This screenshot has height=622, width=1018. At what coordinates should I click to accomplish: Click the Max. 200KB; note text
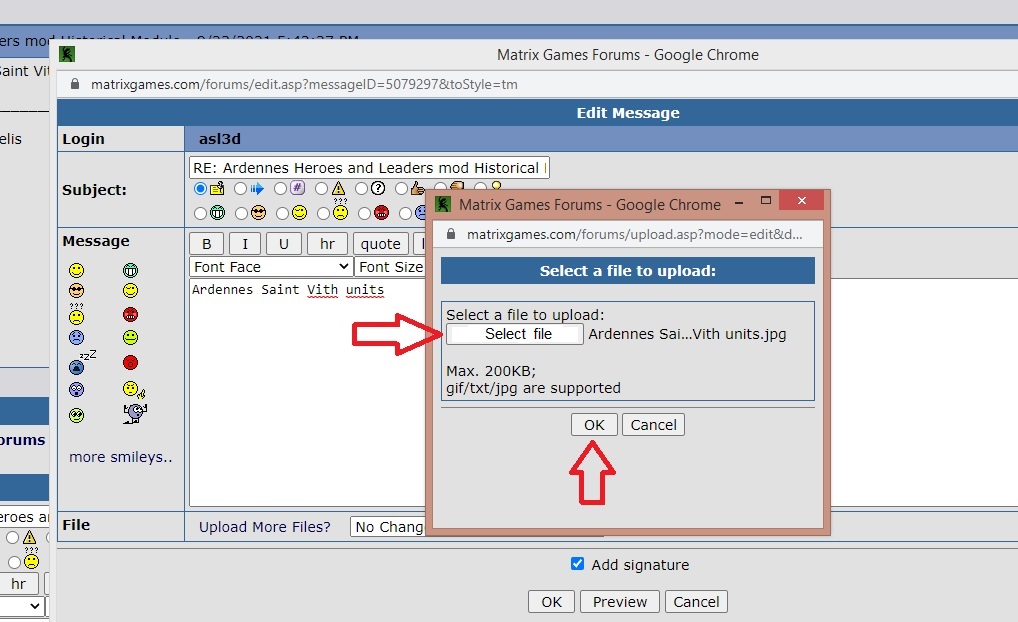[491, 371]
